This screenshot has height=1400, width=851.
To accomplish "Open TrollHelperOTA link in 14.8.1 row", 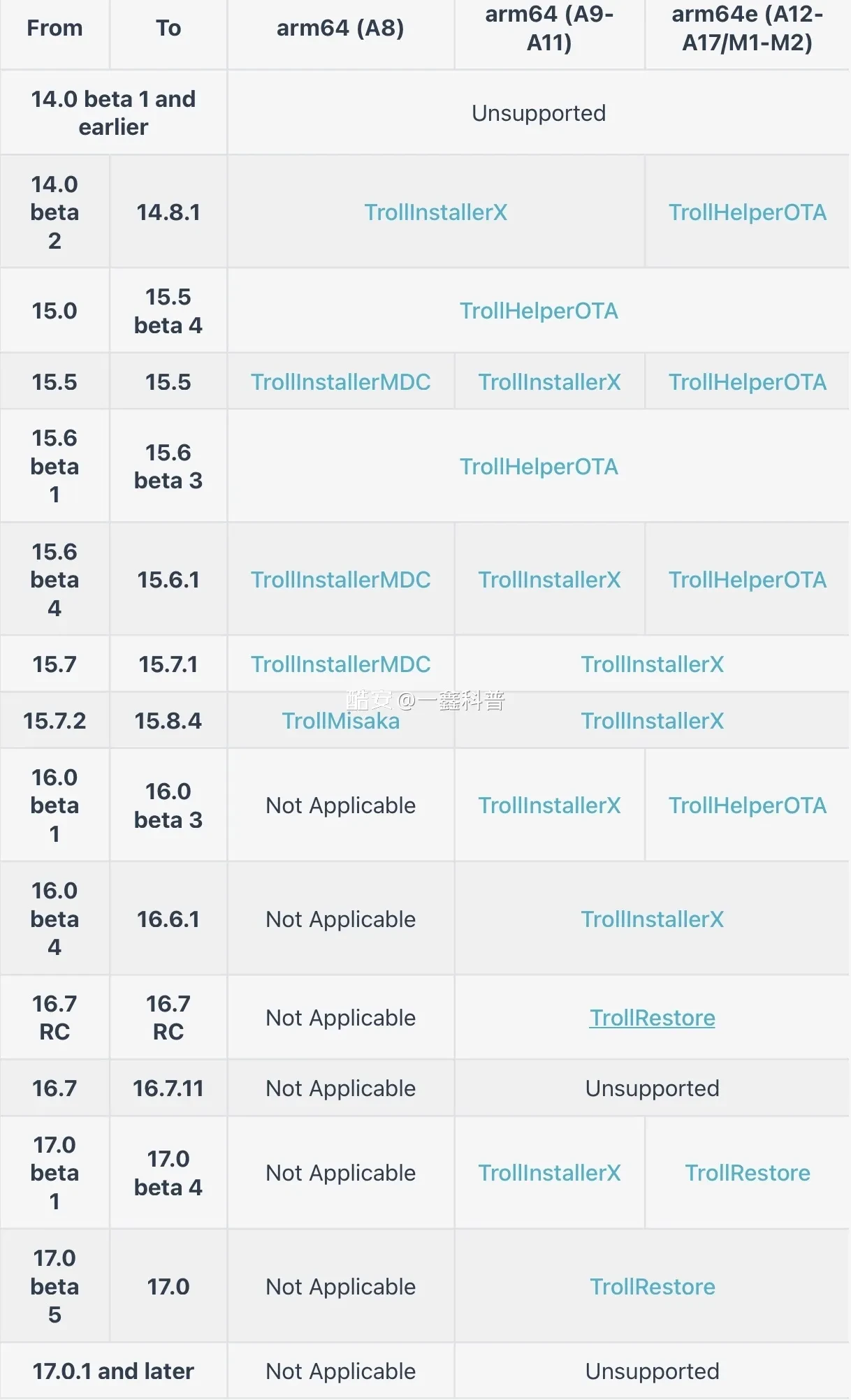I will point(747,212).
